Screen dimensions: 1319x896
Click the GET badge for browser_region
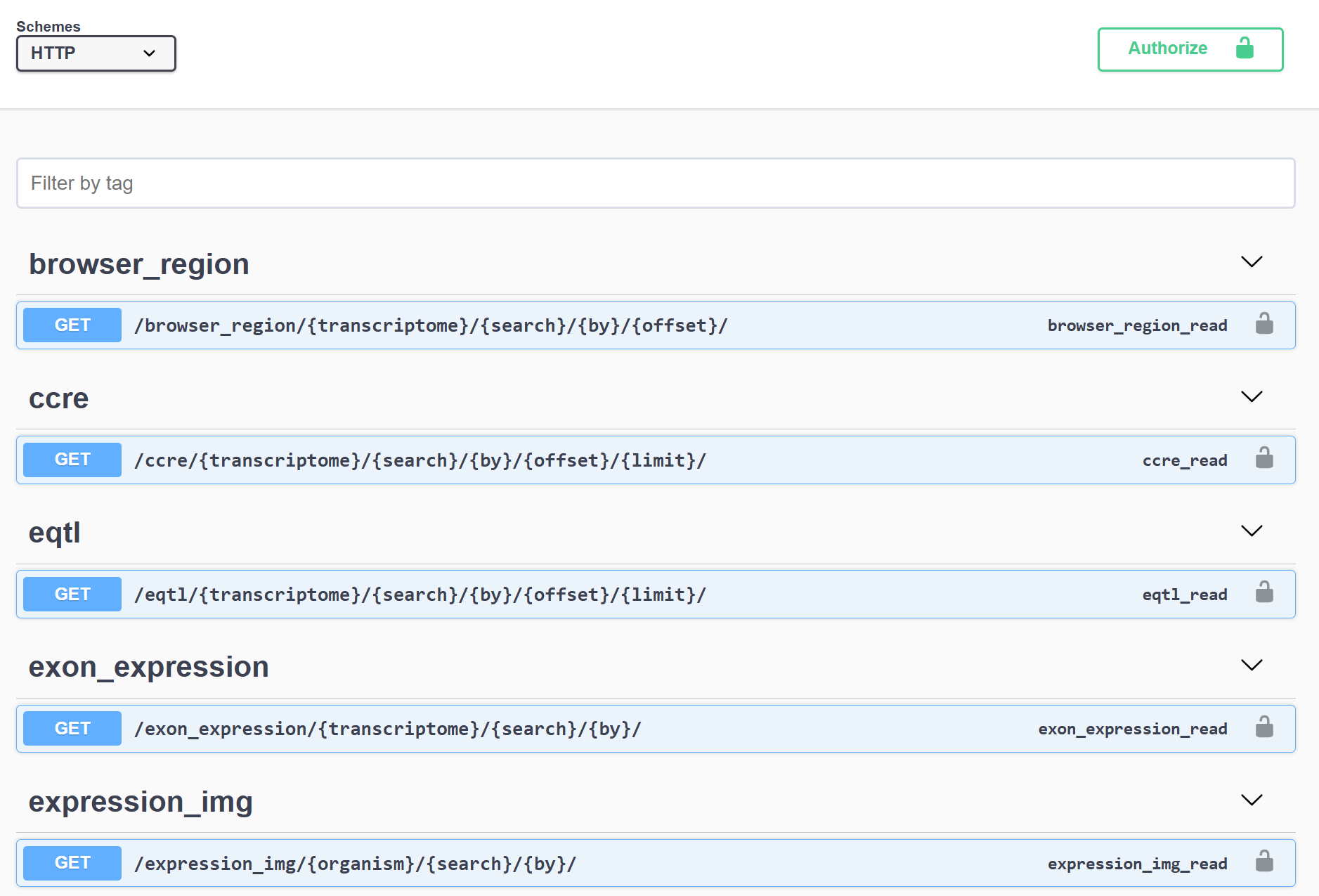click(x=72, y=325)
